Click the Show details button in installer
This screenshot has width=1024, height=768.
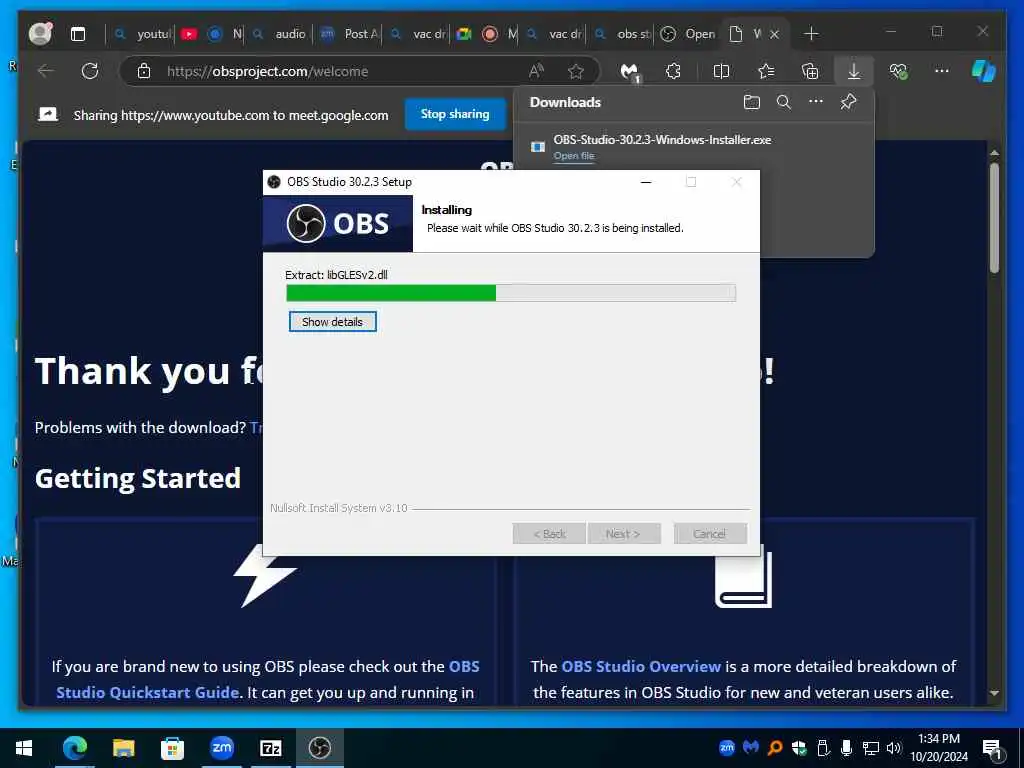[332, 321]
